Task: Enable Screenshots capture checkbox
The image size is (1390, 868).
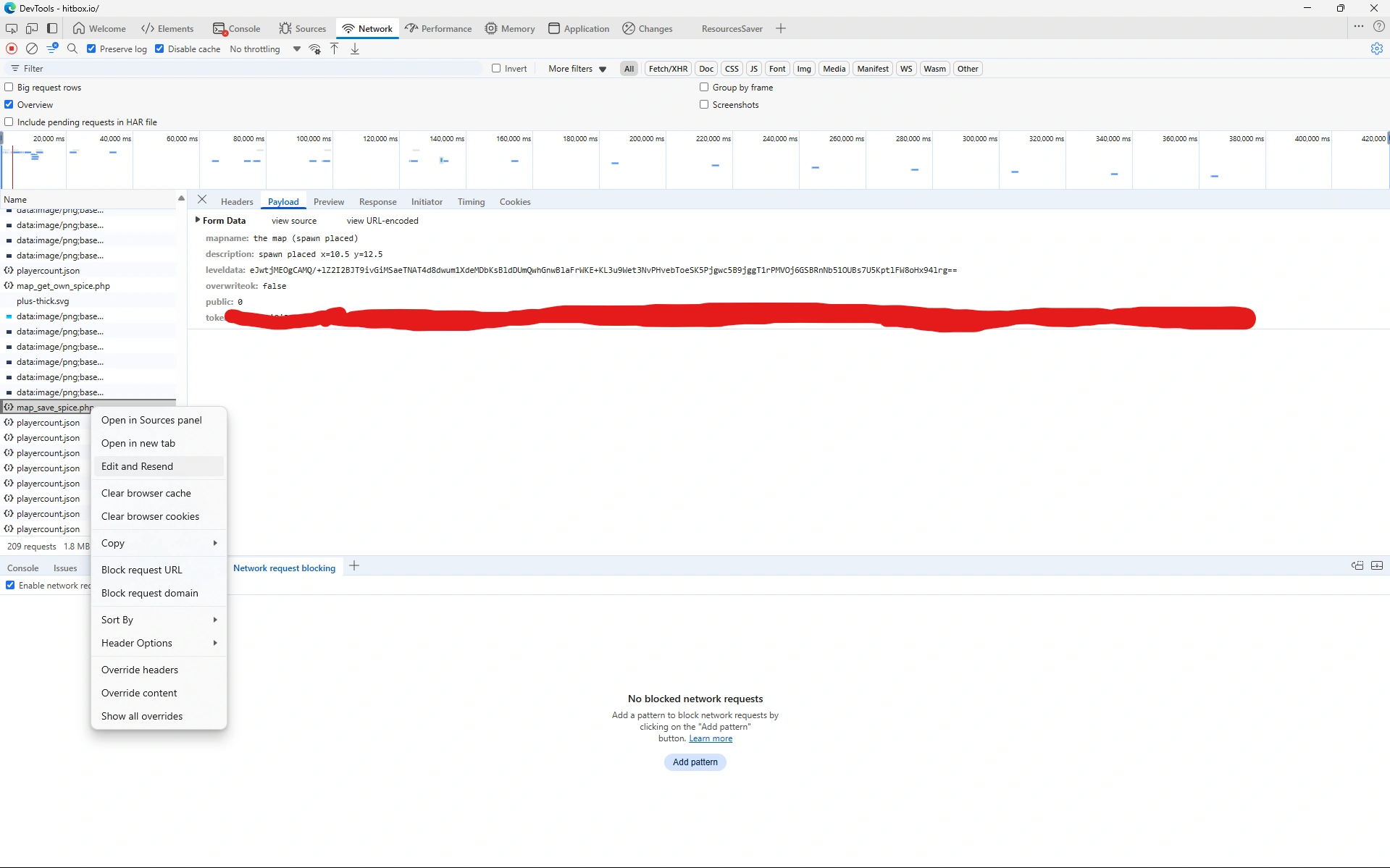Action: point(704,105)
